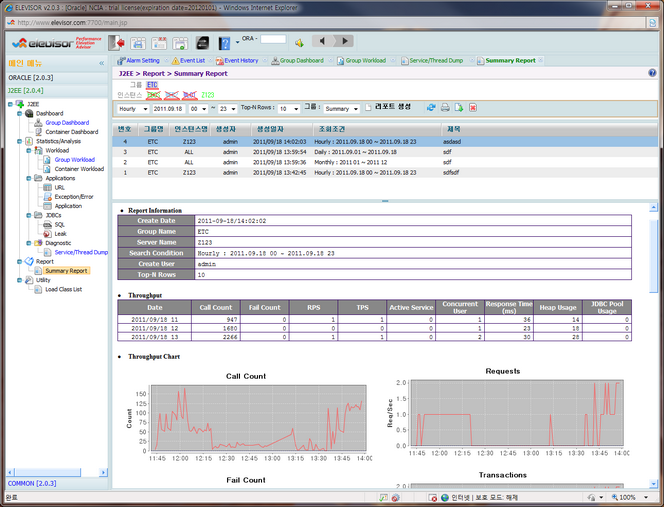Image resolution: width=664 pixels, height=507 pixels.
Task: Click the speaker alarm sound icon
Action: 299,43
